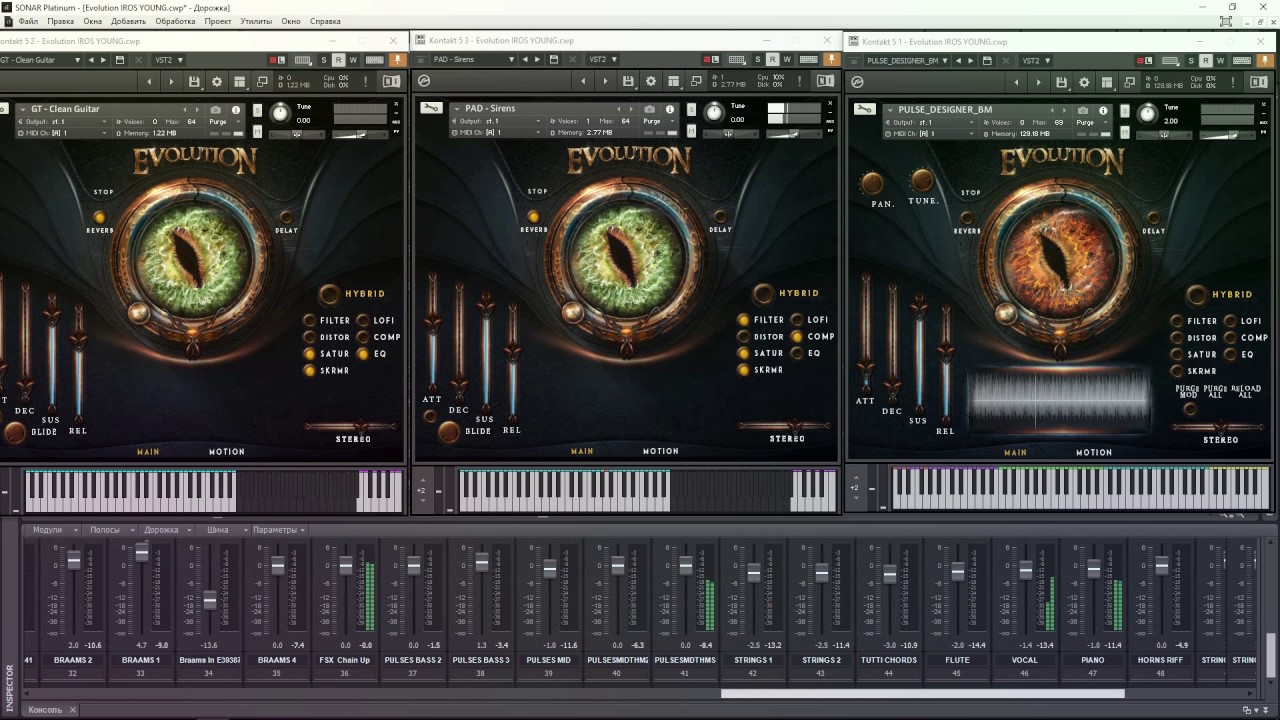The height and width of the screenshot is (720, 1280).
Task: Toggle the FILTER effect in GT - Clean Guitar
Action: coord(310,321)
